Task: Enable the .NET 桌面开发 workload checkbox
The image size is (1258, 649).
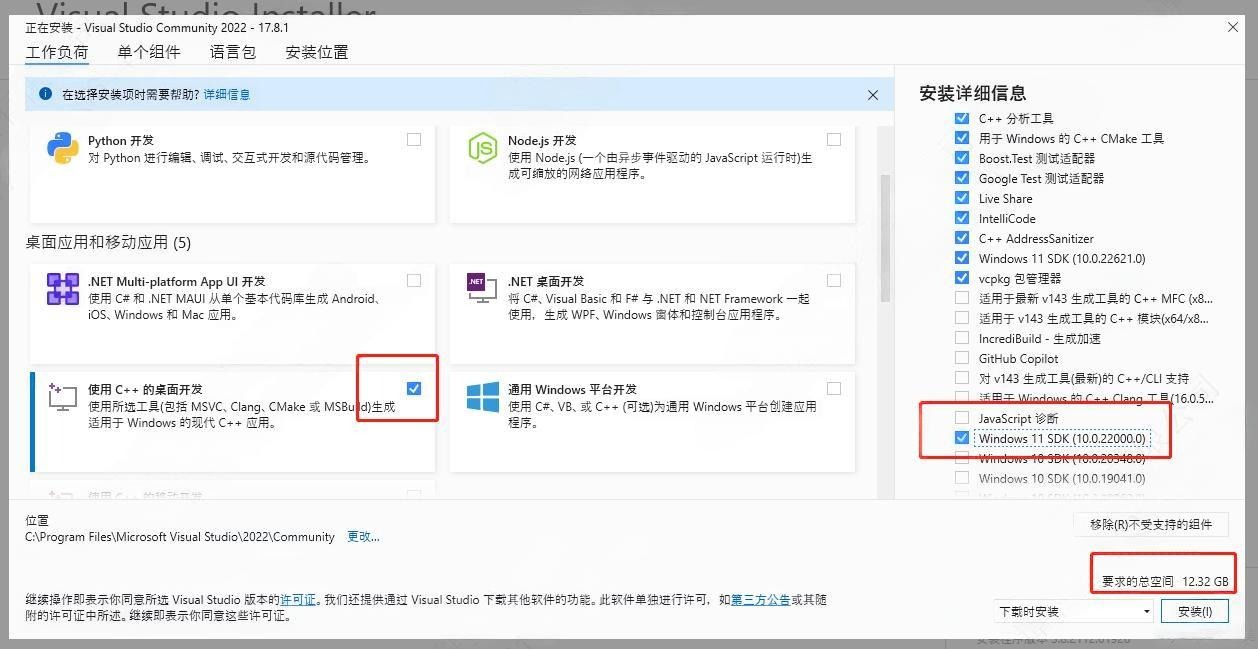Action: (x=834, y=281)
